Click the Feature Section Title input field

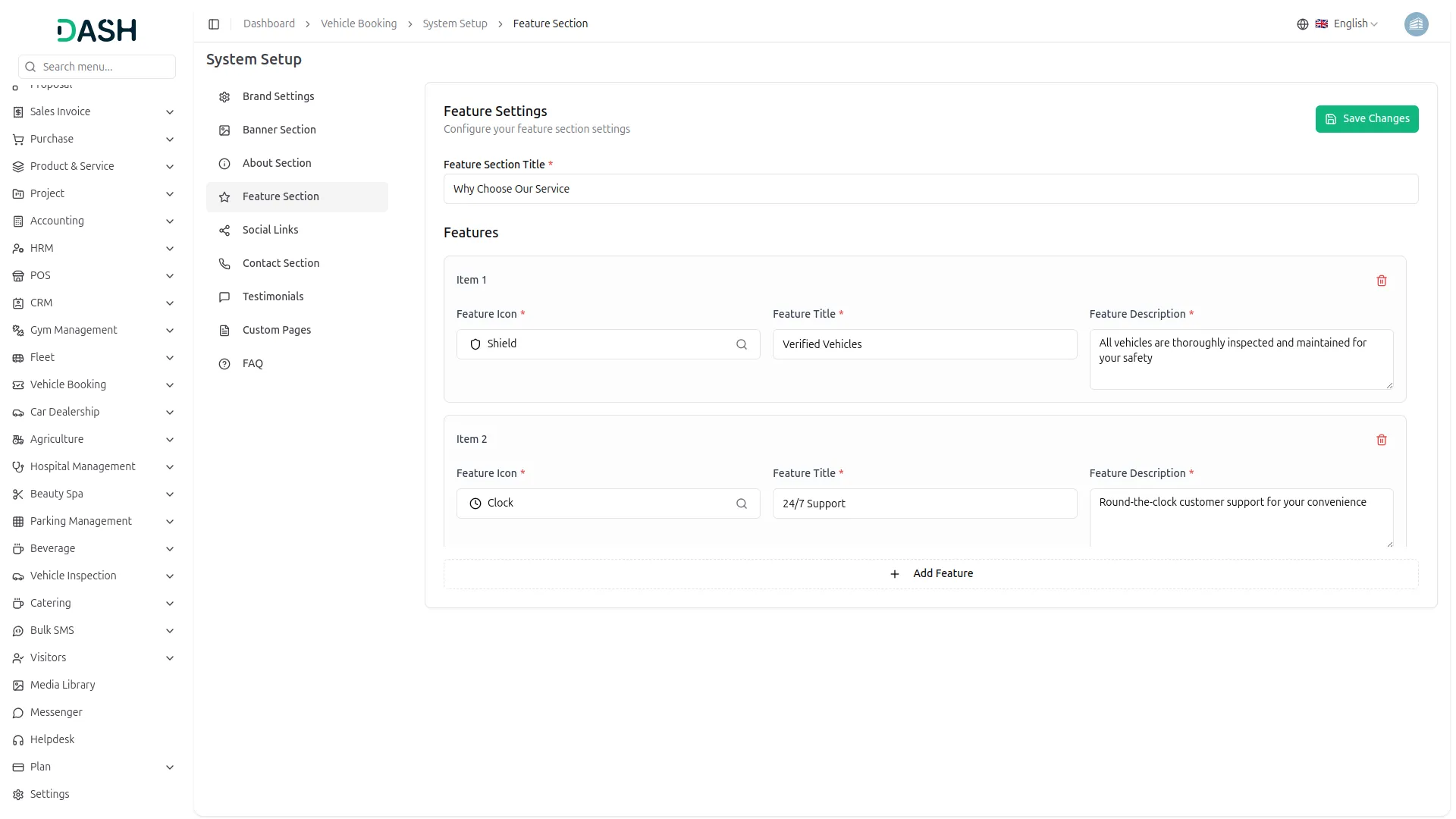(x=930, y=189)
